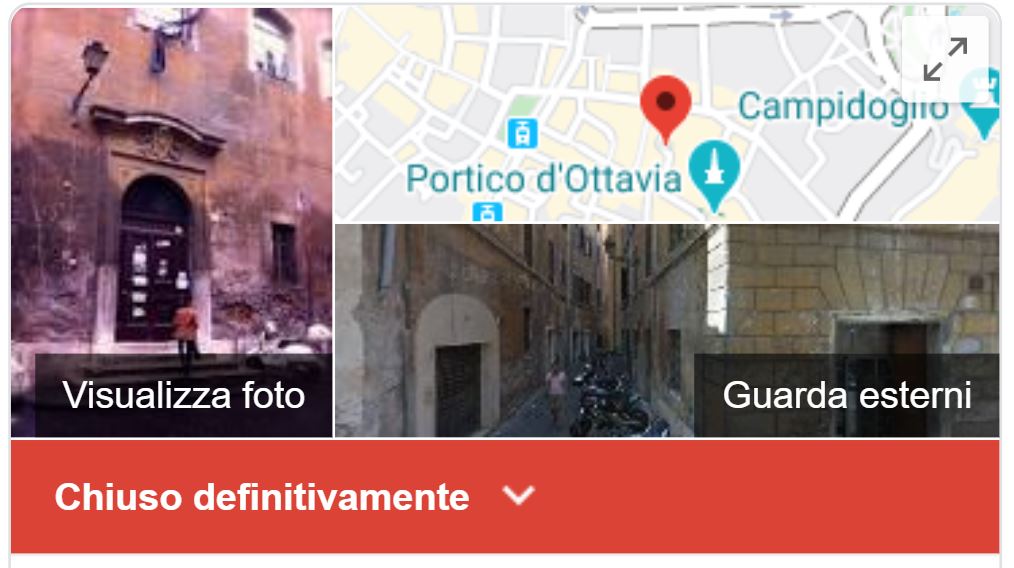
Task: Click the empty part of the red banner
Action: click(x=763, y=497)
